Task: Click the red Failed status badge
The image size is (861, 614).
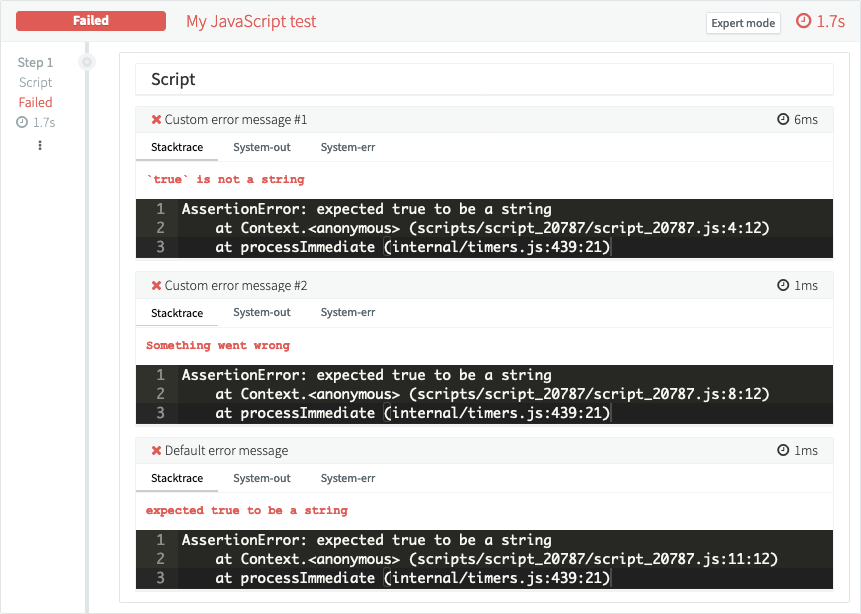Action: coord(91,21)
